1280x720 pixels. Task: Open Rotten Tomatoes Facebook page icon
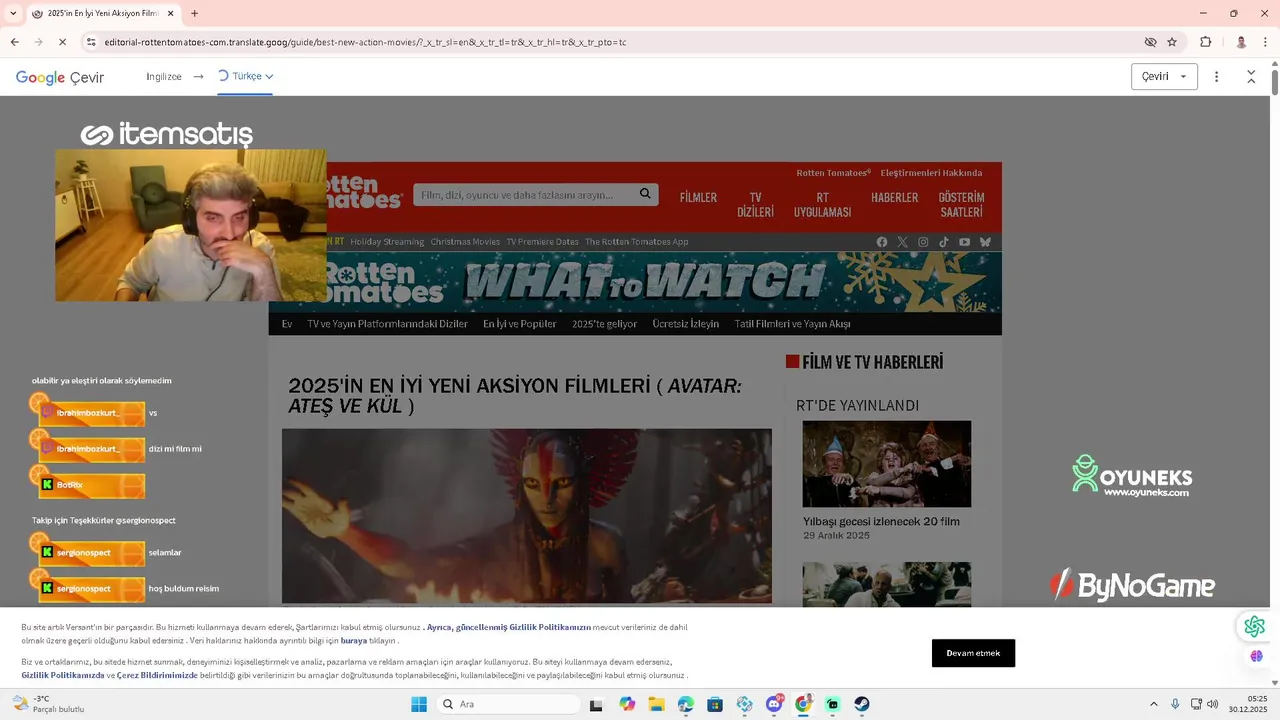click(882, 242)
